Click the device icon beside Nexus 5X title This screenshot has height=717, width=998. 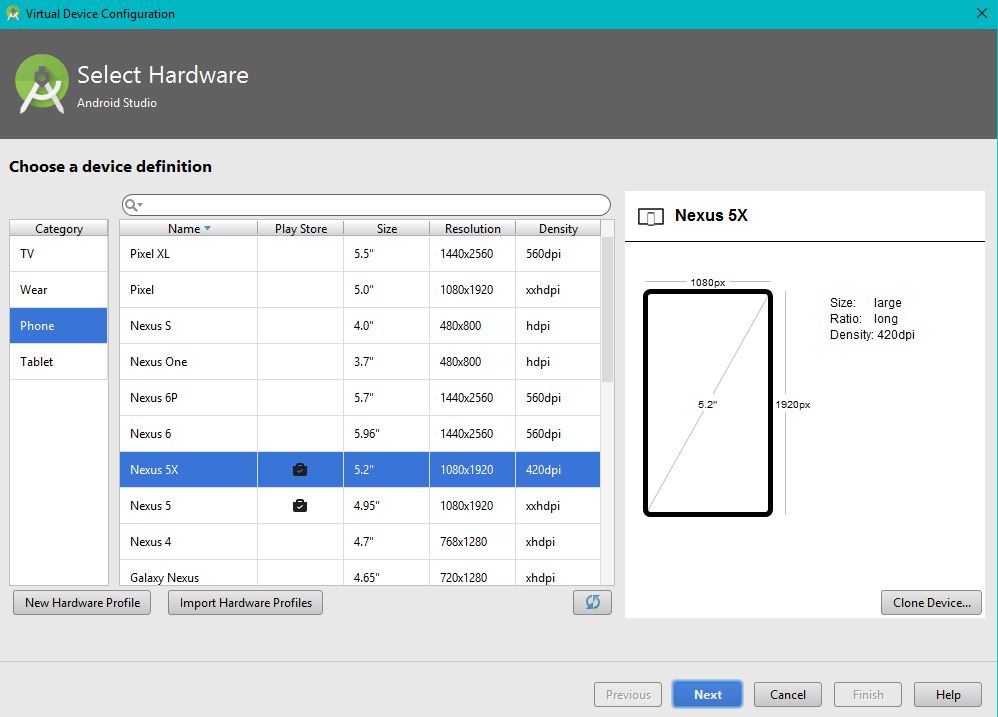[x=650, y=217]
